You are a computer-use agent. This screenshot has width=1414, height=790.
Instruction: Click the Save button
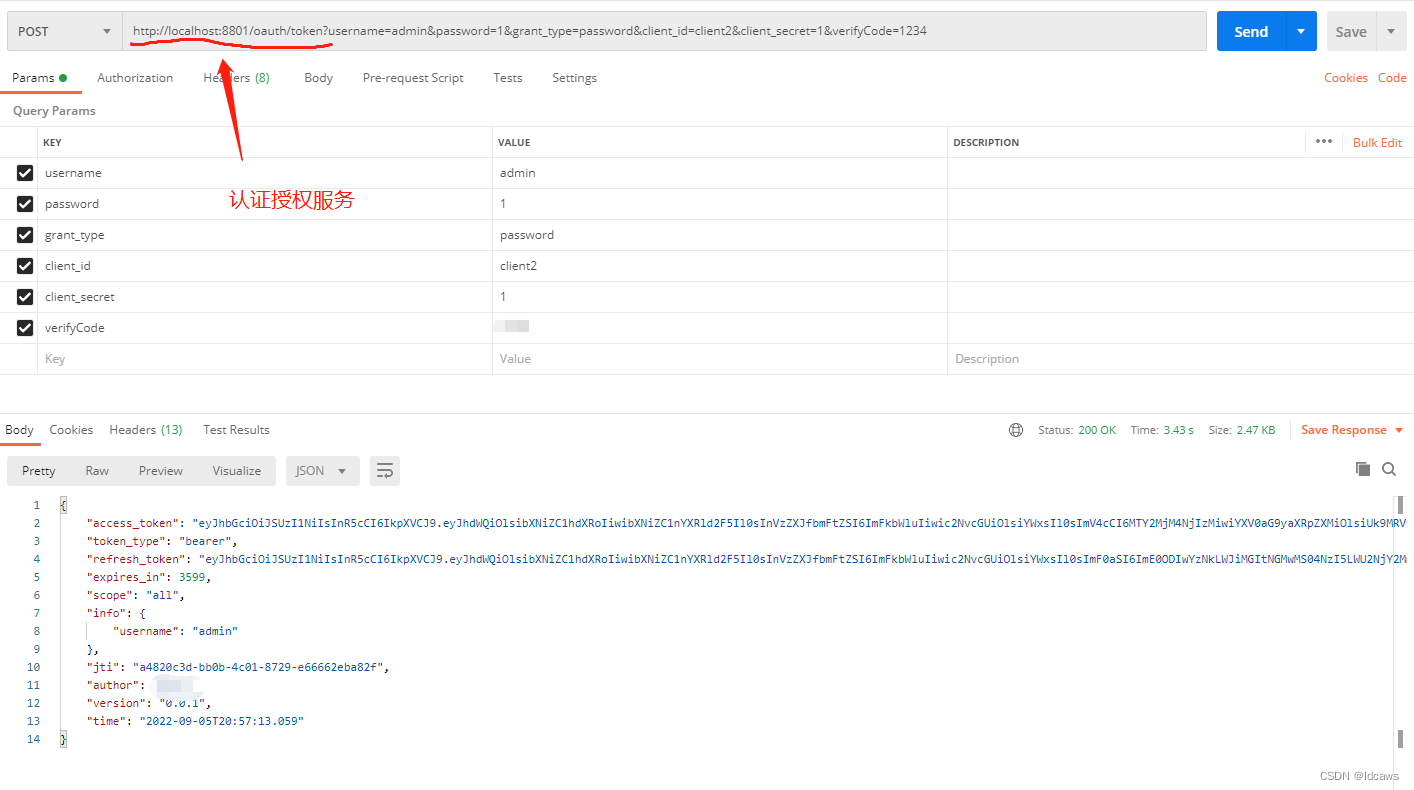(1351, 31)
